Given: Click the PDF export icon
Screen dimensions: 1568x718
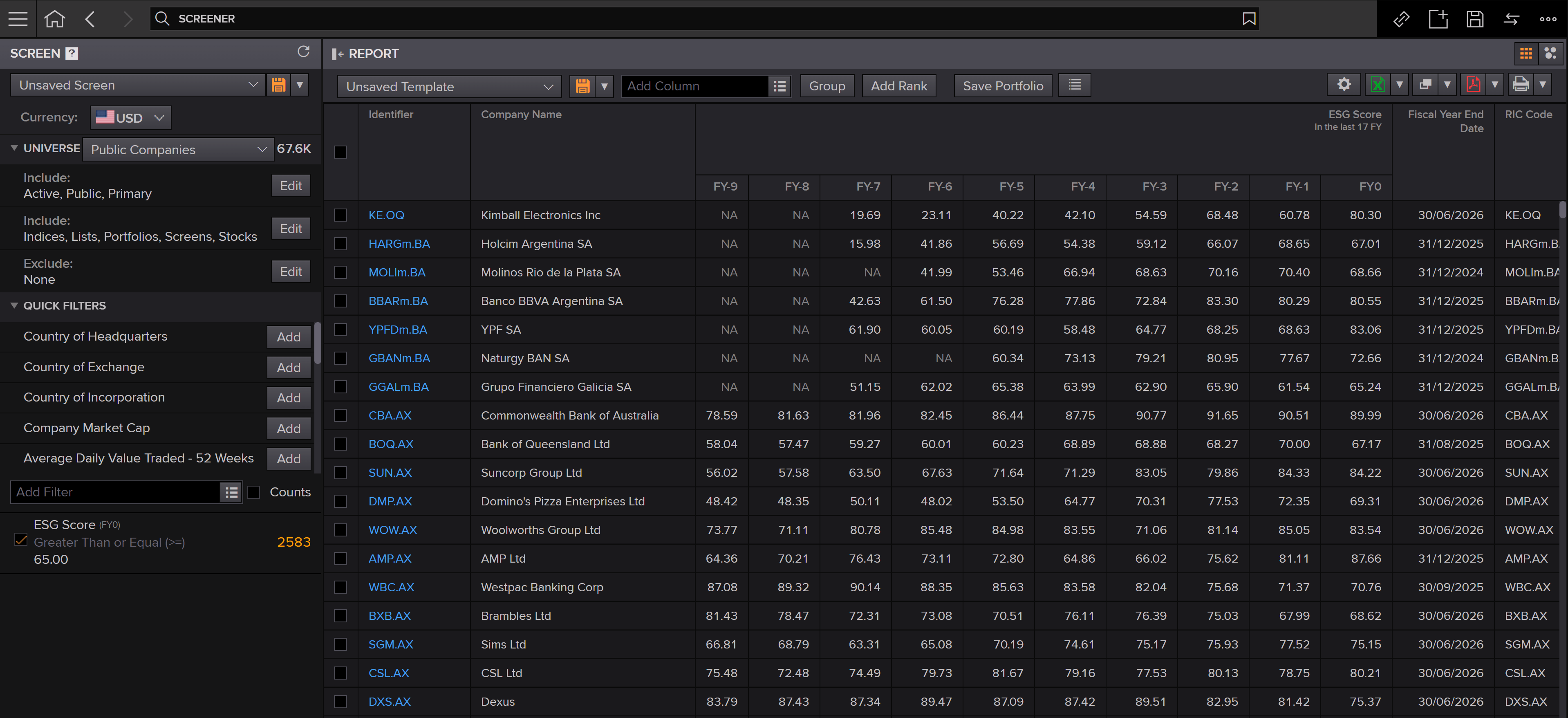Looking at the screenshot, I should tap(1473, 85).
